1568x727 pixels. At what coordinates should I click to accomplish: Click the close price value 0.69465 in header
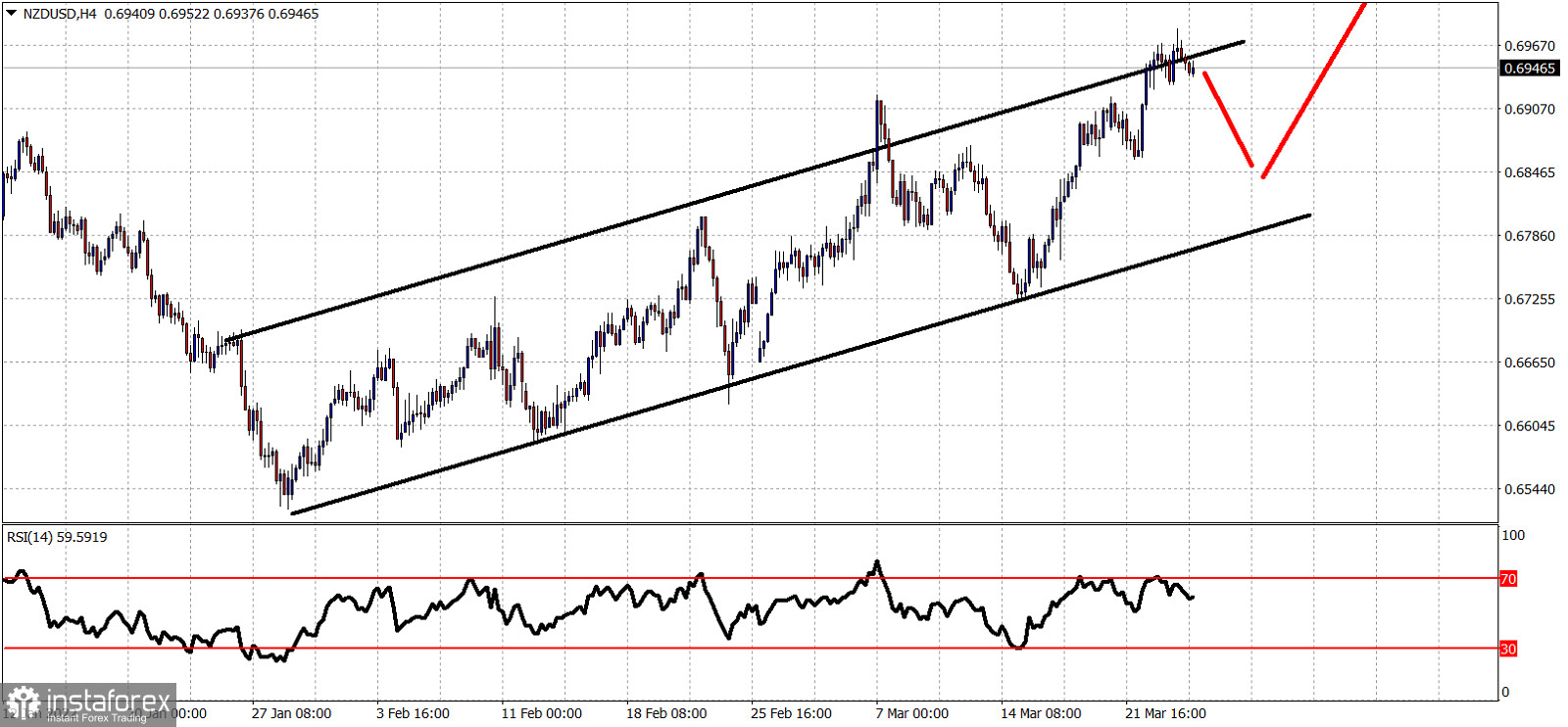[293, 14]
